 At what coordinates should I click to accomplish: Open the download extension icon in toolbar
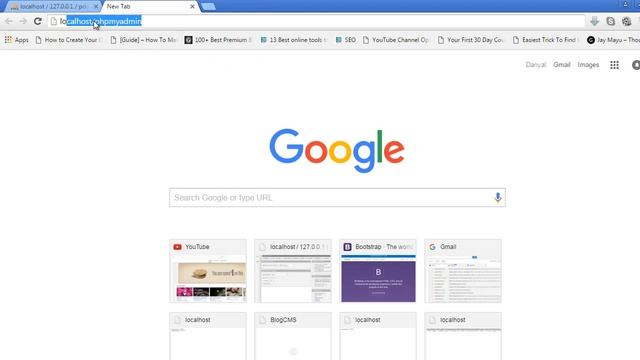coord(594,21)
